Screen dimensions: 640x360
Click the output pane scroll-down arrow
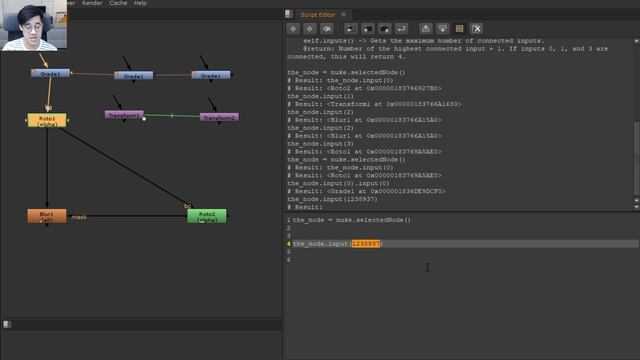[x=636, y=207]
